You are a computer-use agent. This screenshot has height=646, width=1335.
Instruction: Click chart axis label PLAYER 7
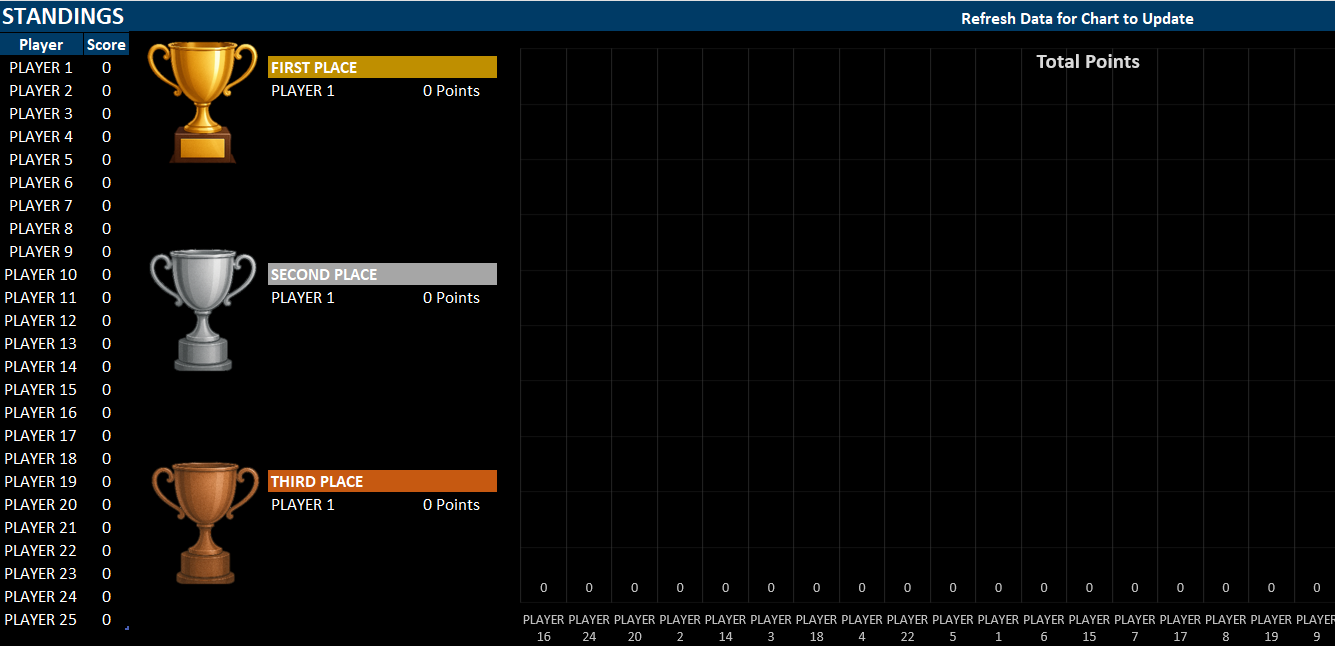pos(1135,628)
